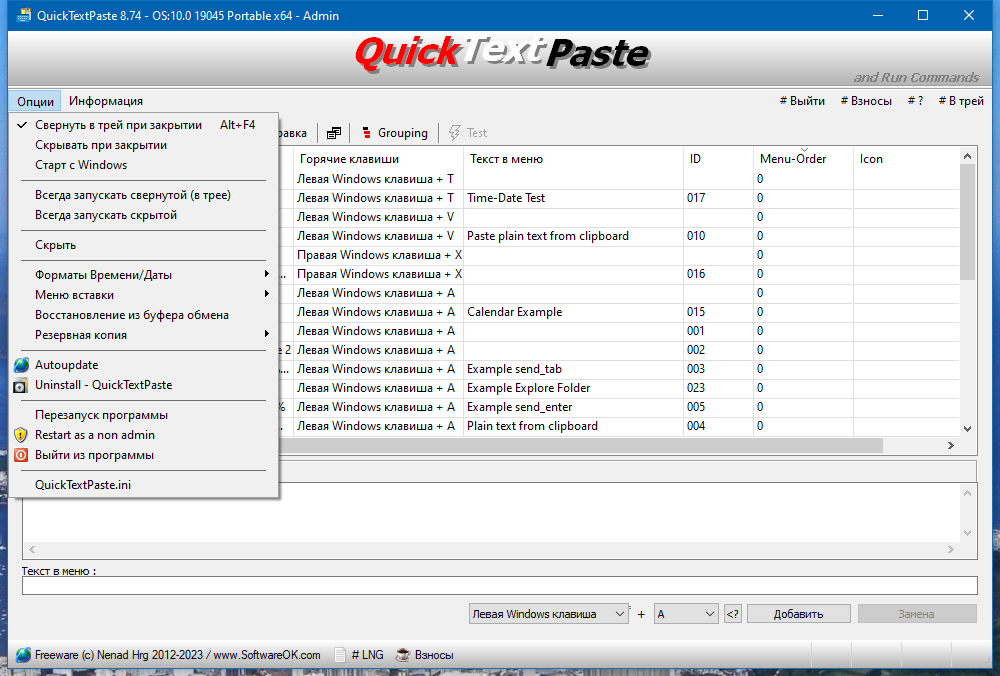Click # Выйти link
Viewport: 1000px width, 676px height.
(x=802, y=101)
